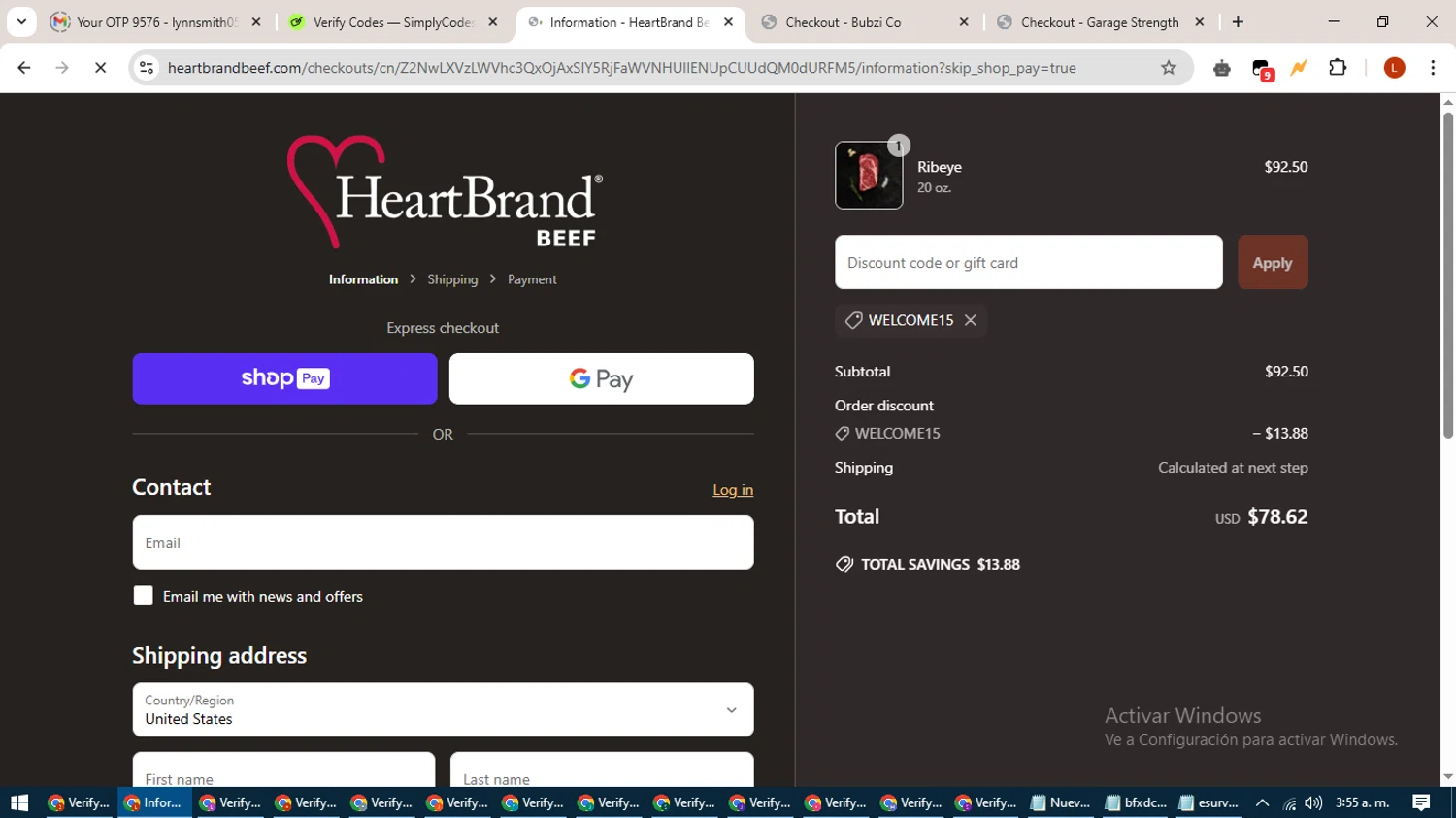Click the HeartBrand Beef logo
This screenshot has width=1456, height=818.
tap(444, 192)
